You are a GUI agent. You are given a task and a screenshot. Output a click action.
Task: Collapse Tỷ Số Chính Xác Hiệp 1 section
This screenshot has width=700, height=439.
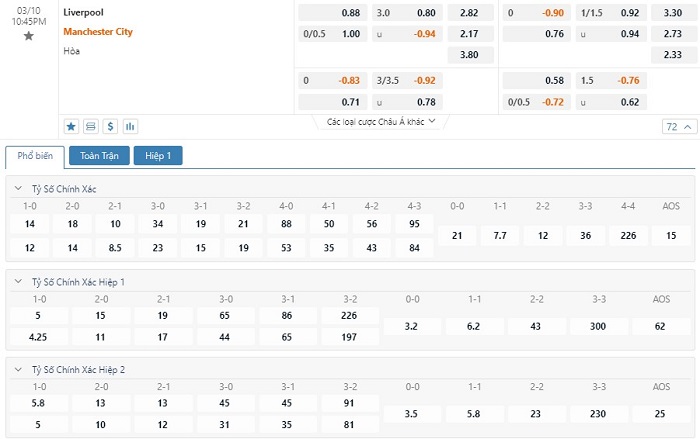(18, 282)
